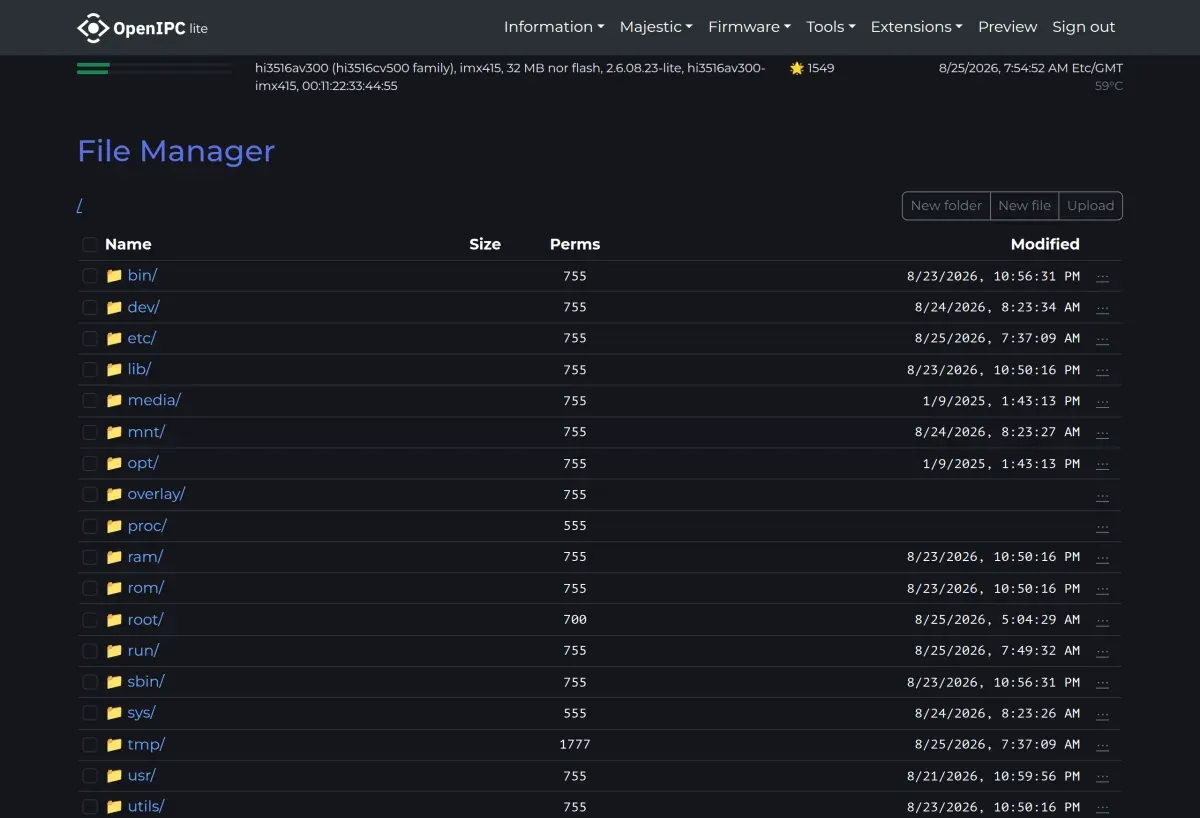Click the sbin/ folder icon
Image resolution: width=1200 pixels, height=818 pixels.
[x=114, y=681]
